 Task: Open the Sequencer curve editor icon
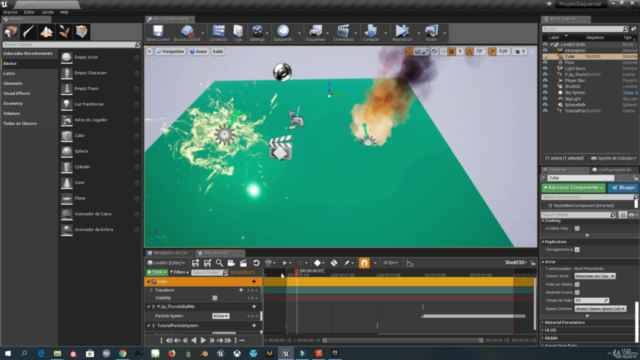tap(410, 263)
